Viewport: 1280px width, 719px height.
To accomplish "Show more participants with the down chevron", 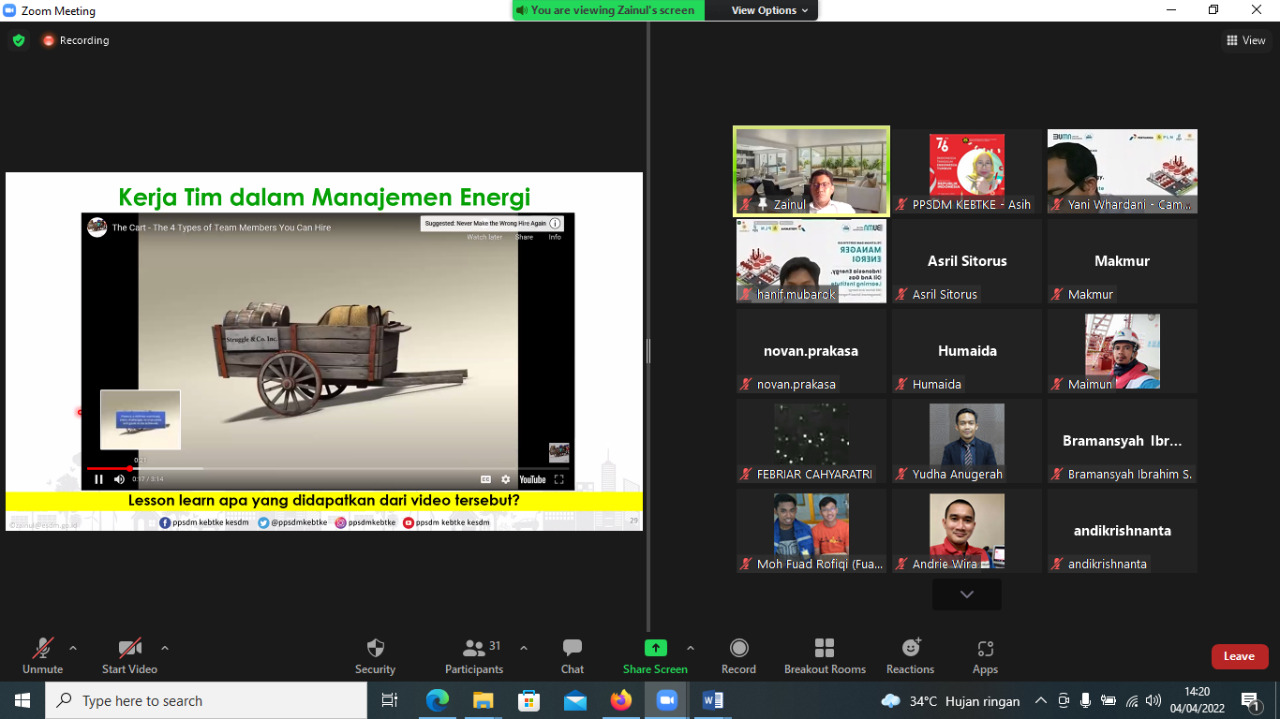I will click(x=967, y=594).
